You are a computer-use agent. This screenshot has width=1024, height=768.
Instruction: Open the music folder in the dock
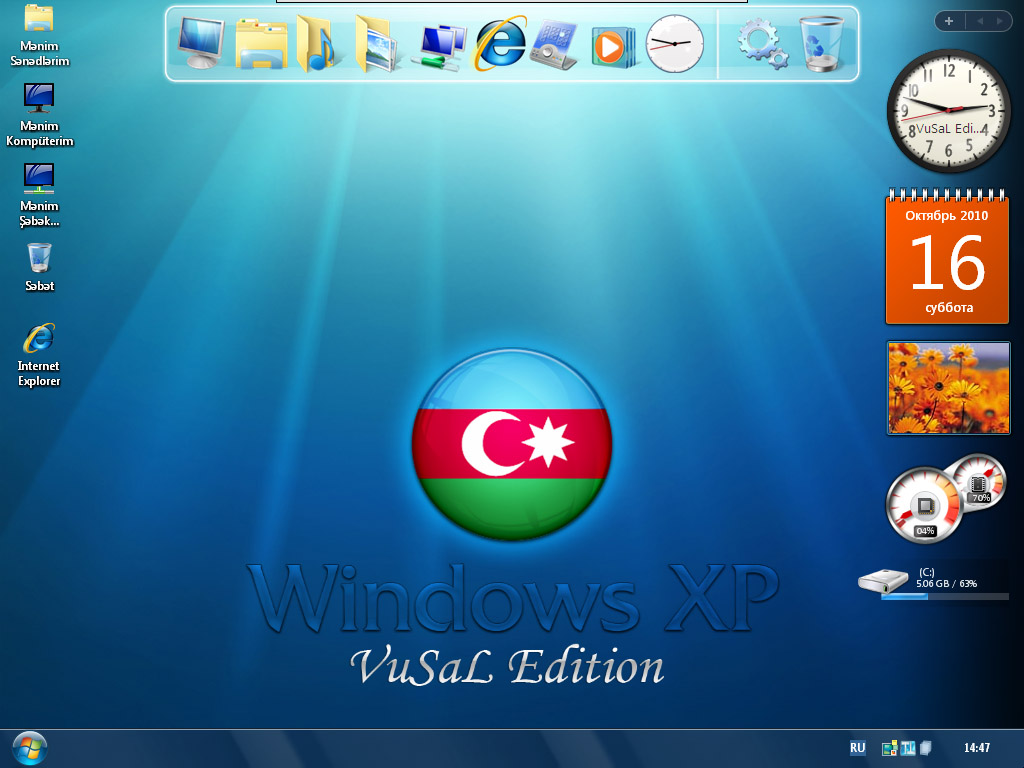tap(316, 43)
